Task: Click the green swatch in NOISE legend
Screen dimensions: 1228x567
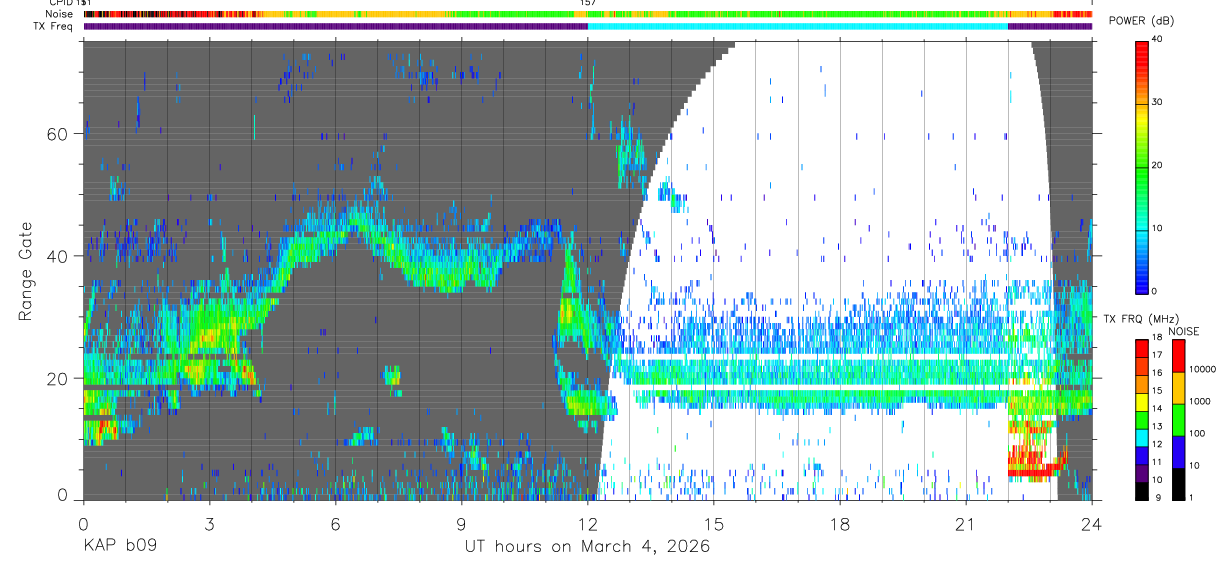Action: (1178, 419)
